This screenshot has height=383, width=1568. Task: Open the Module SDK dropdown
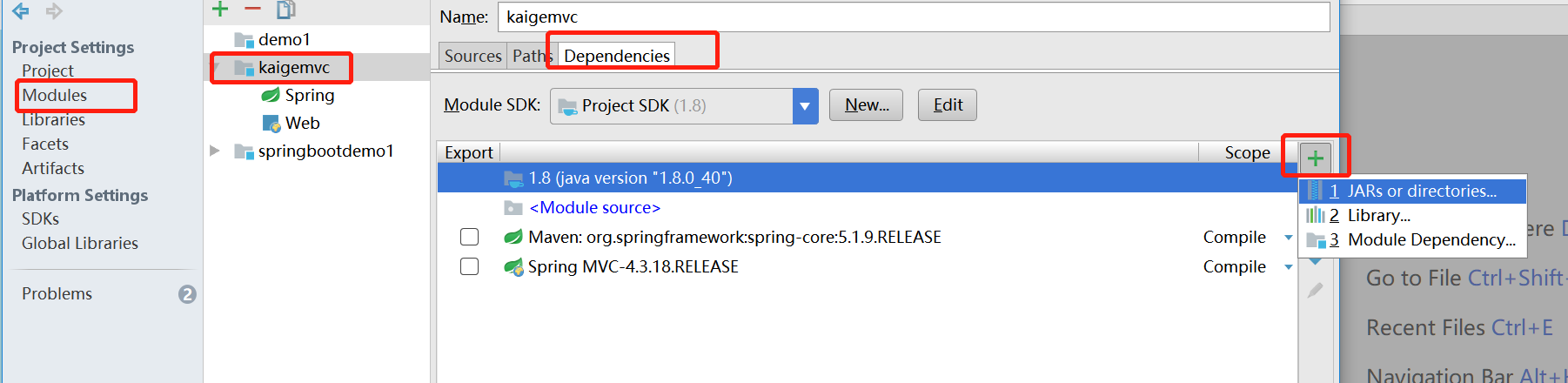[x=805, y=106]
